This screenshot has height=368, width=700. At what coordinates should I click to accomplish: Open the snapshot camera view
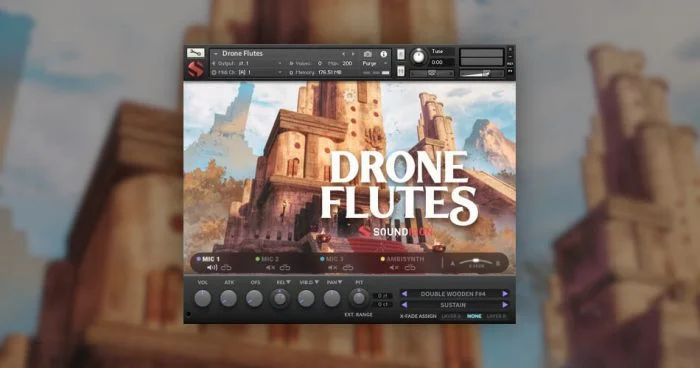(x=367, y=54)
